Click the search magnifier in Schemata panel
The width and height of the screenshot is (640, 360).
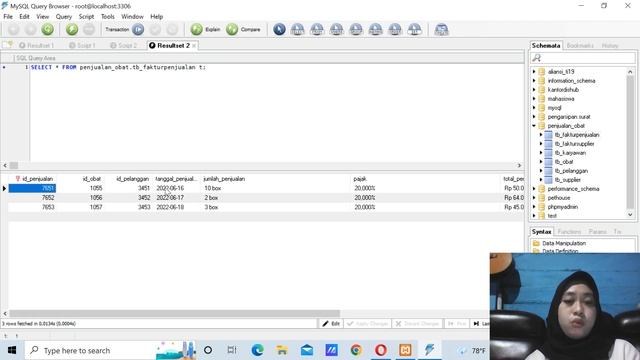coord(537,58)
